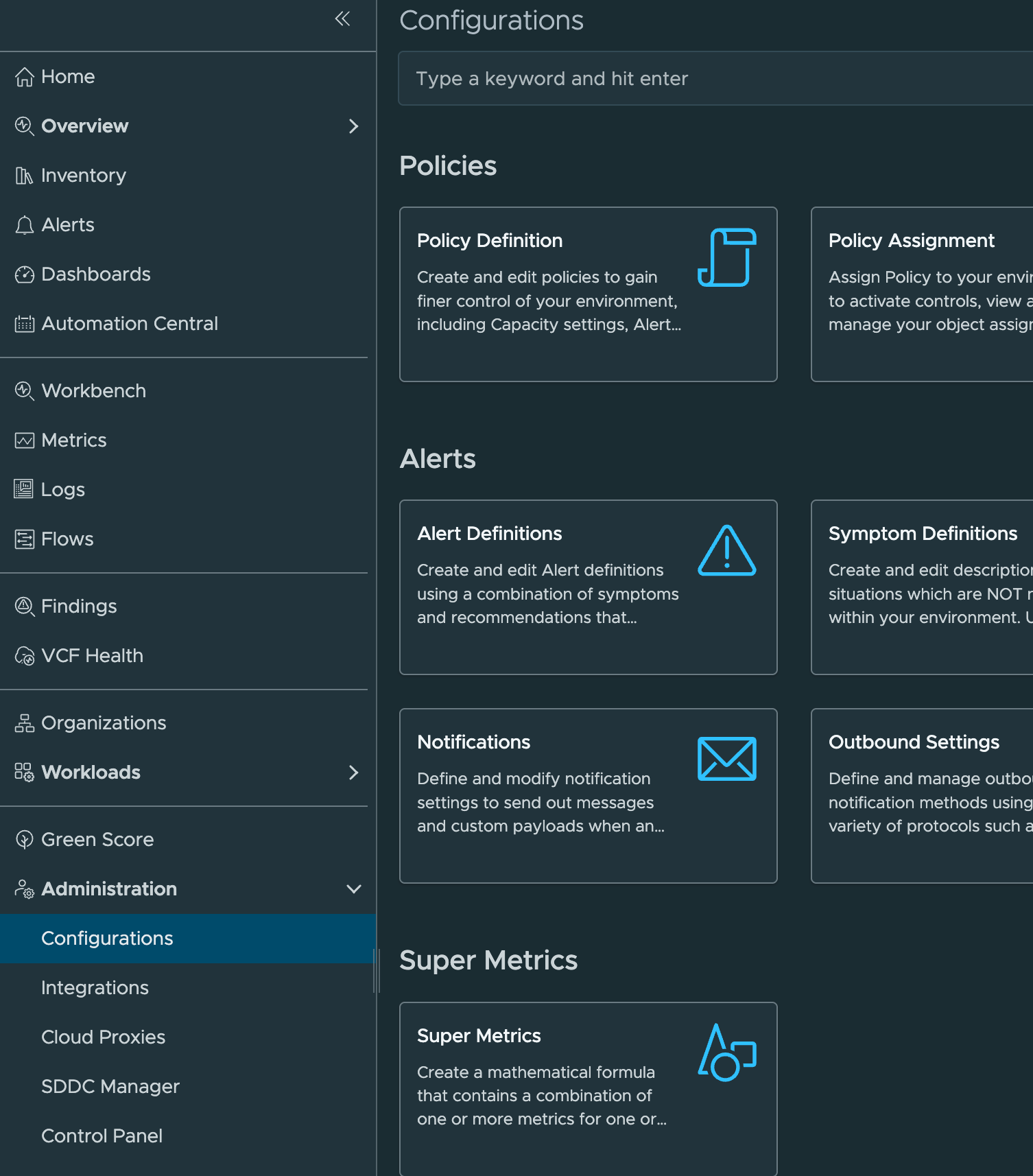Open the Policy Definition card title
This screenshot has height=1176, width=1033.
tap(490, 241)
